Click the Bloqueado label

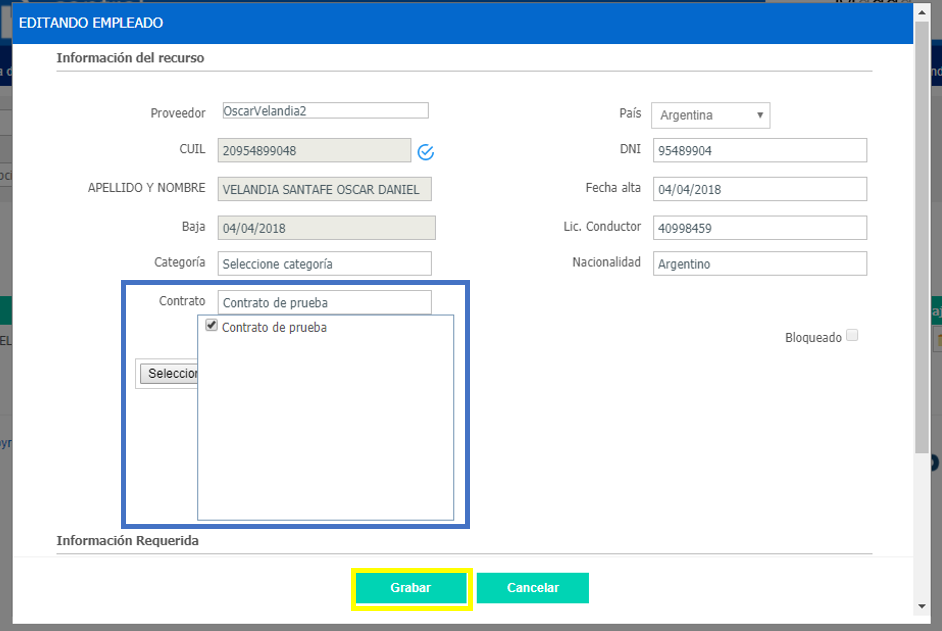click(813, 337)
